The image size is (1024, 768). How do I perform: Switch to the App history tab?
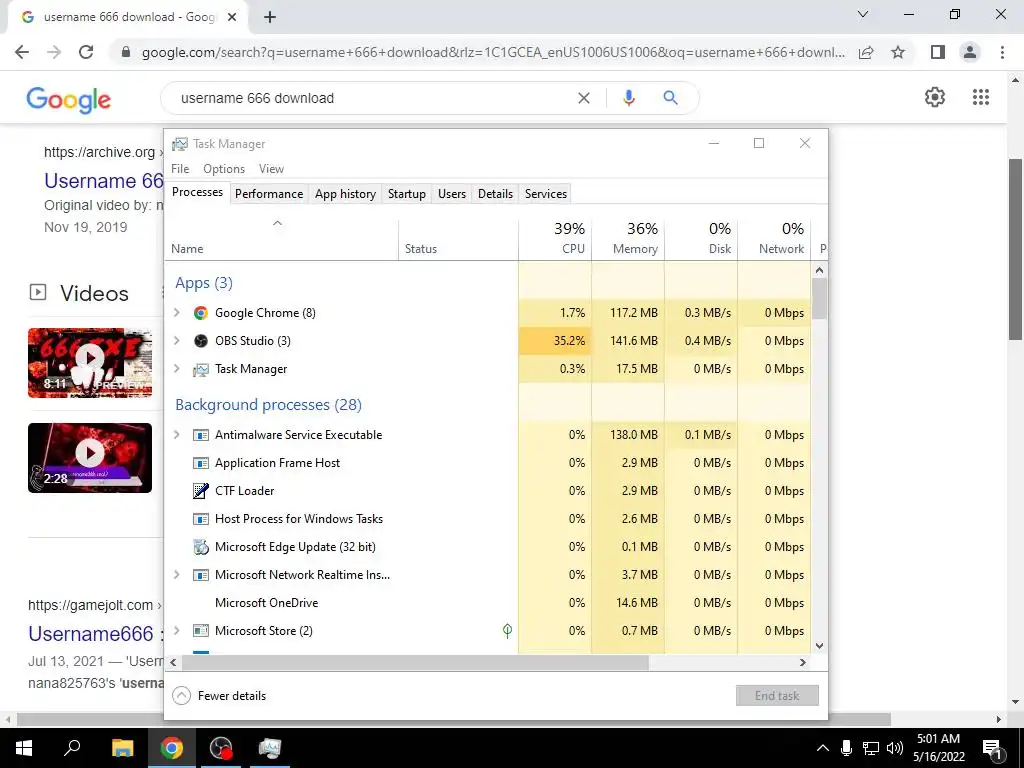(345, 194)
